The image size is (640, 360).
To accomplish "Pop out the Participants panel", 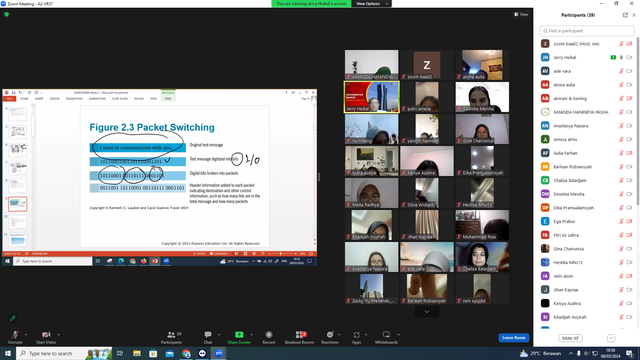I will pos(625,15).
